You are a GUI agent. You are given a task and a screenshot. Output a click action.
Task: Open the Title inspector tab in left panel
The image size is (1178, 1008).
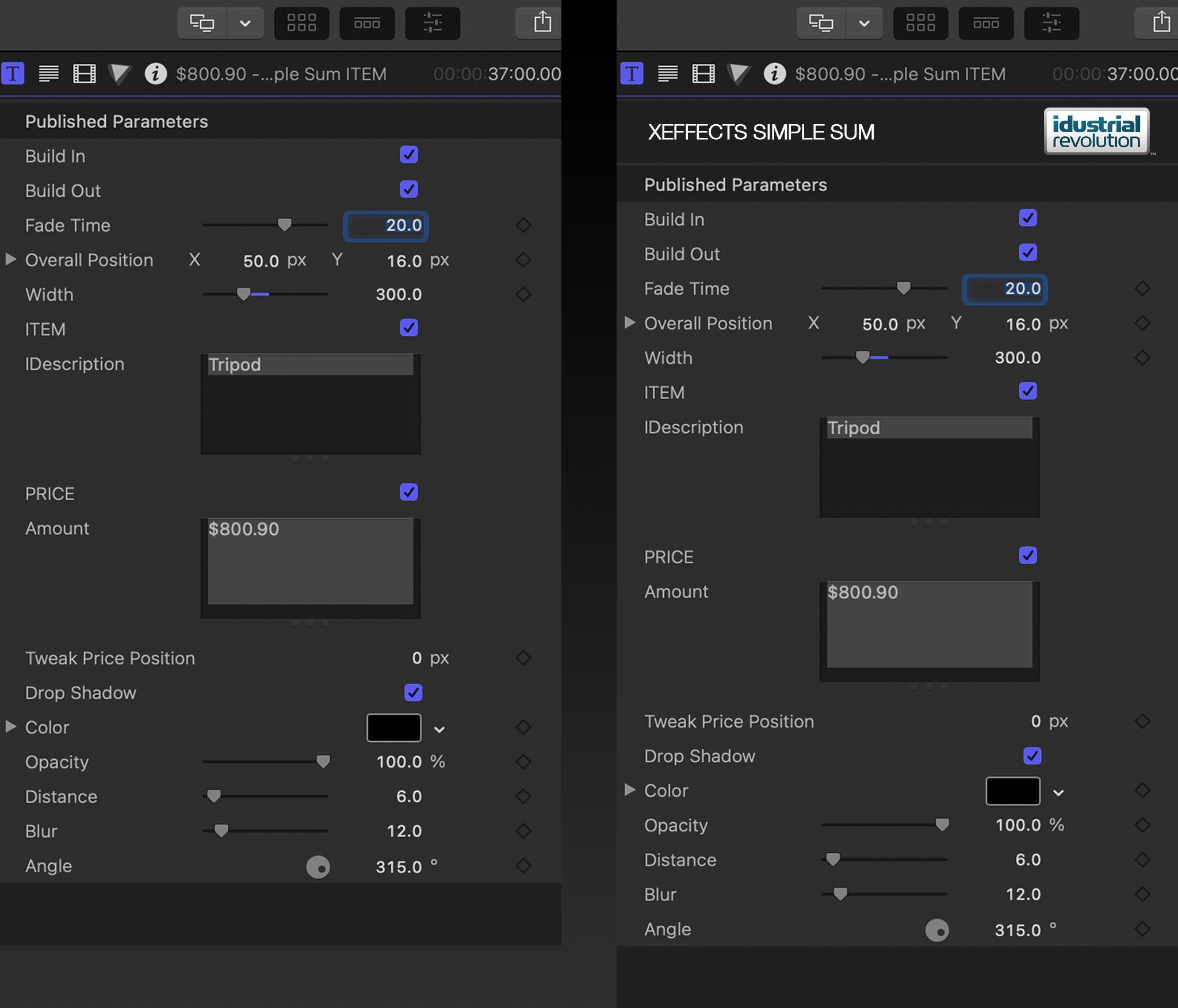tap(13, 74)
